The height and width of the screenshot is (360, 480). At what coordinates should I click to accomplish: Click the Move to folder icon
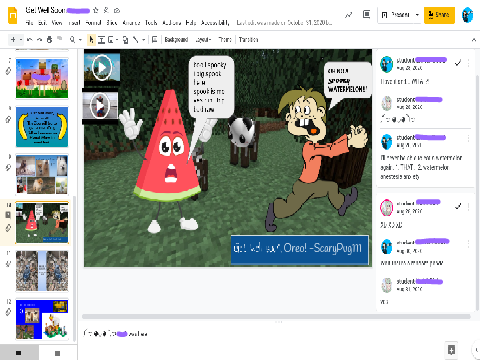(x=106, y=10)
